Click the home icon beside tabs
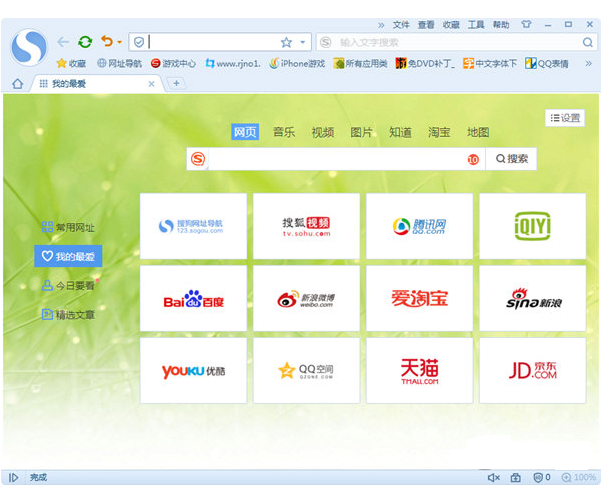This screenshot has height=501, width=603. 18,83
